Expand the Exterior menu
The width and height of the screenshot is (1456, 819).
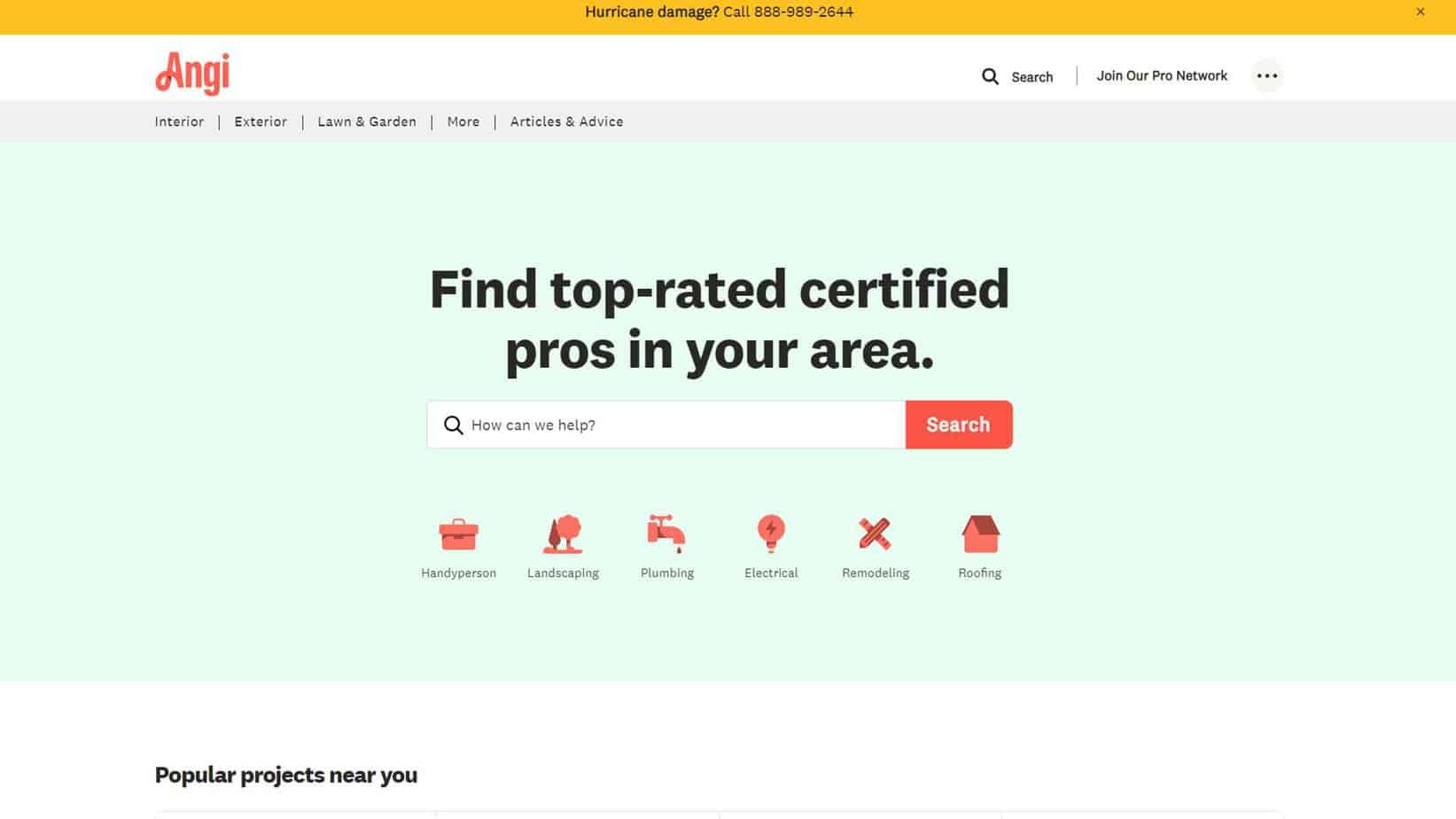[x=261, y=122]
